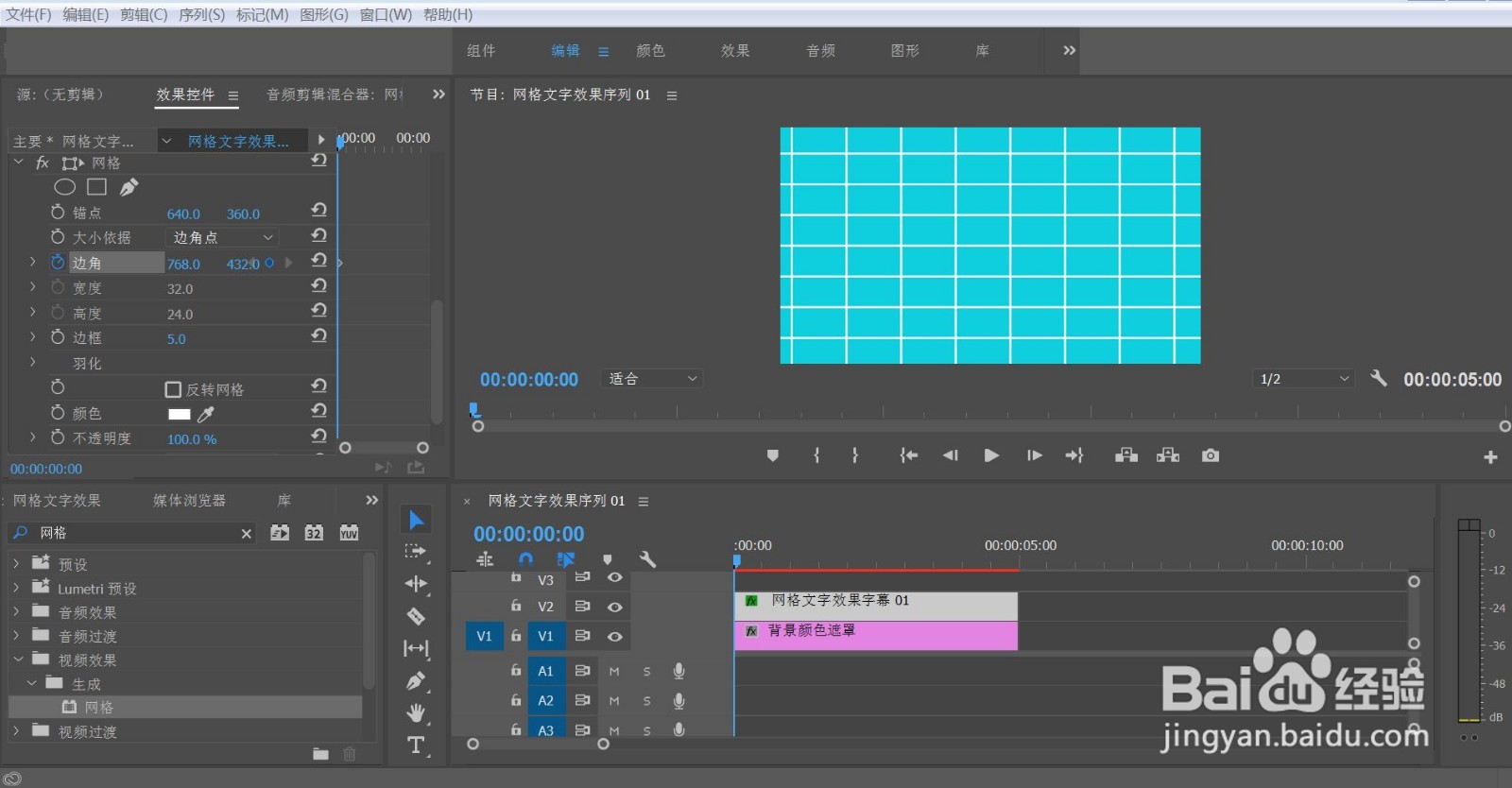Image resolution: width=1512 pixels, height=788 pixels.
Task: Go to Out point
Action: (x=1074, y=455)
